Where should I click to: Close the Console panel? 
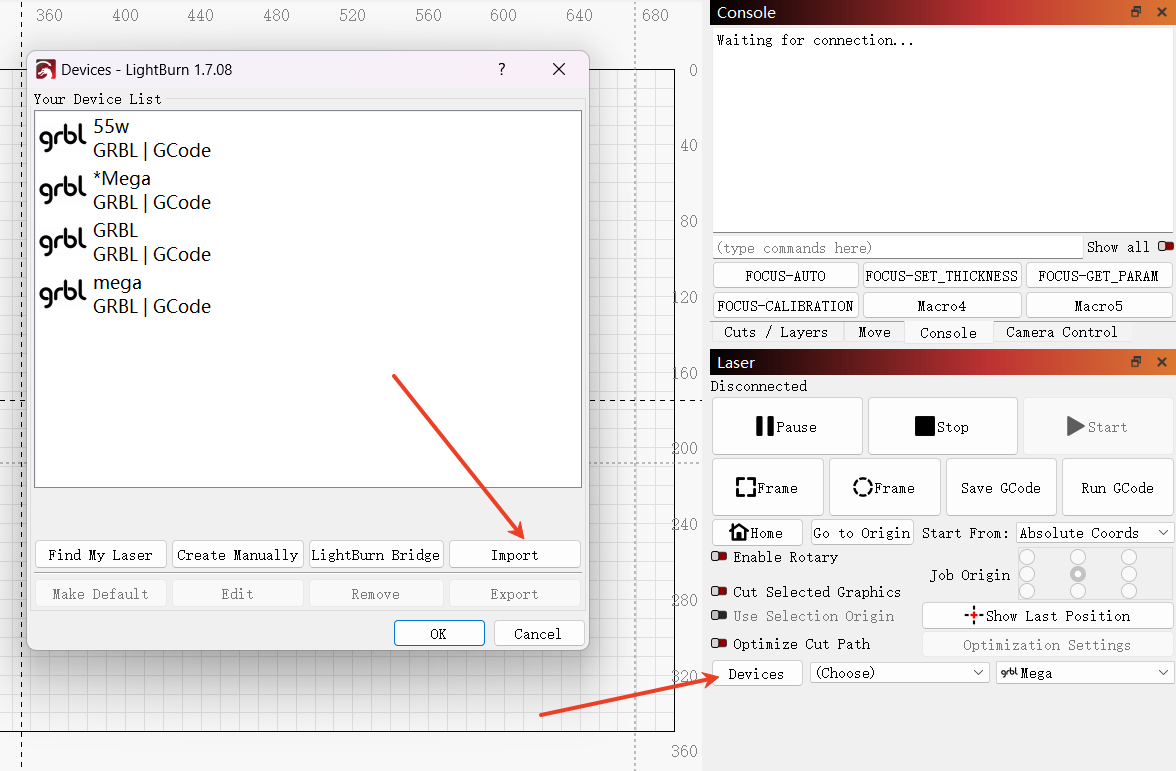point(1162,12)
